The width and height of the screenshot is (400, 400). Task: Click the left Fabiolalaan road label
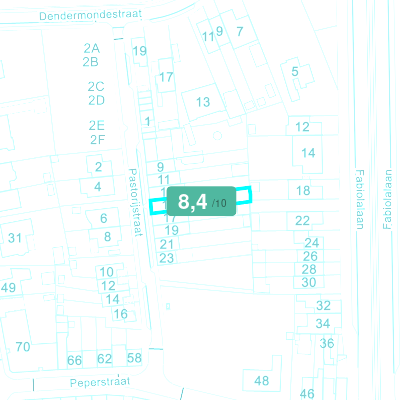[x=360, y=200]
